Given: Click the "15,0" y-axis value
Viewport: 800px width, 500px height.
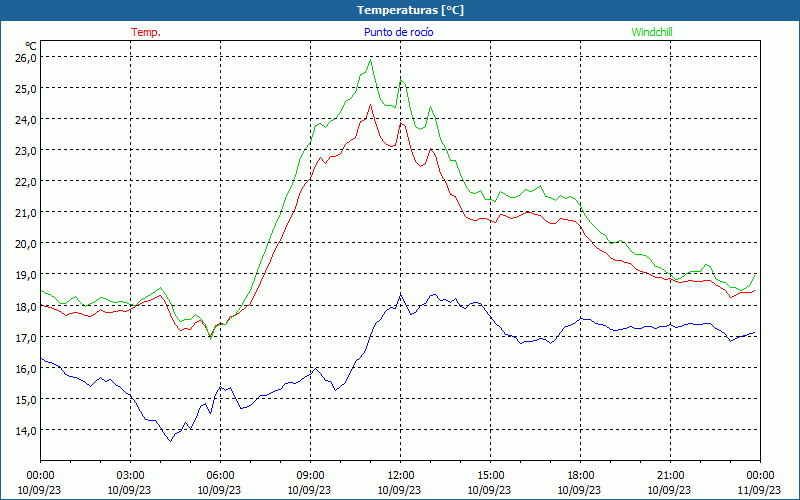Looking at the screenshot, I should tap(26, 400).
